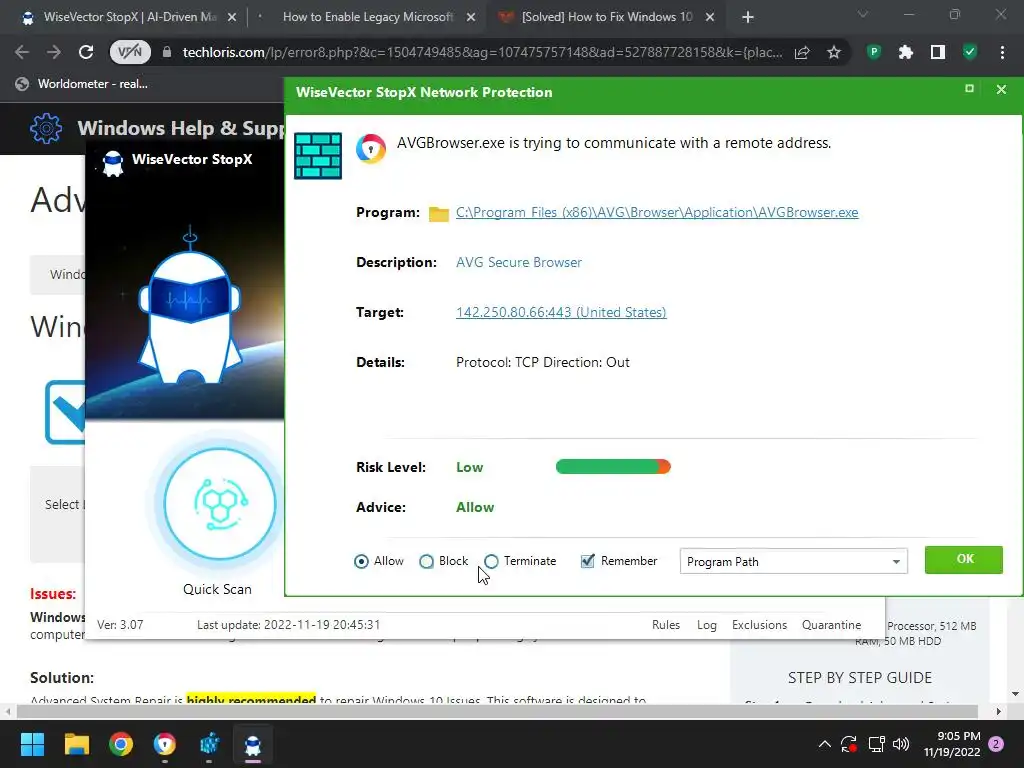Screen dimensions: 1024x768
Task: Click the Ver: 3.07 version text
Action: click(x=120, y=625)
